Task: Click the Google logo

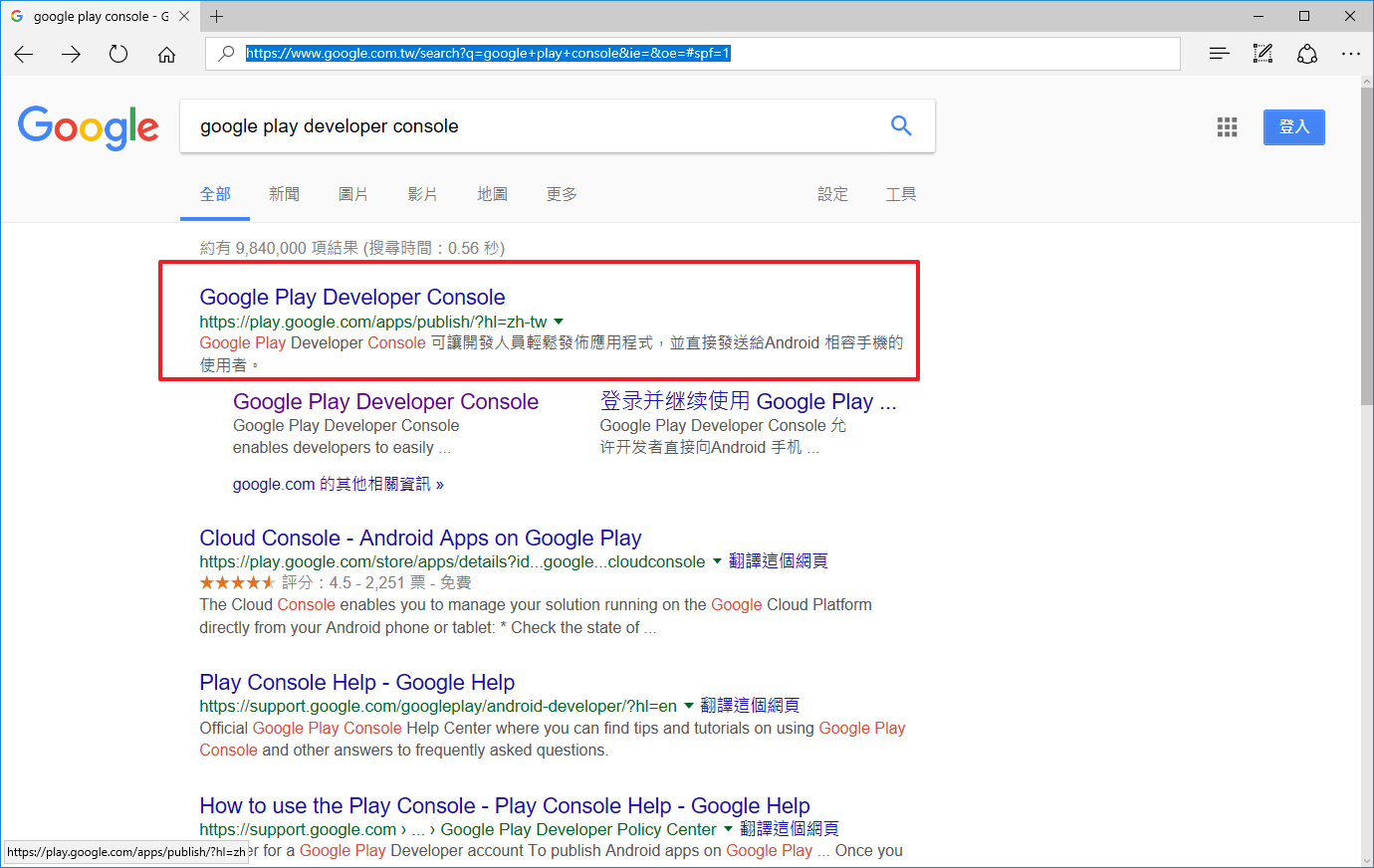Action: coord(89,127)
